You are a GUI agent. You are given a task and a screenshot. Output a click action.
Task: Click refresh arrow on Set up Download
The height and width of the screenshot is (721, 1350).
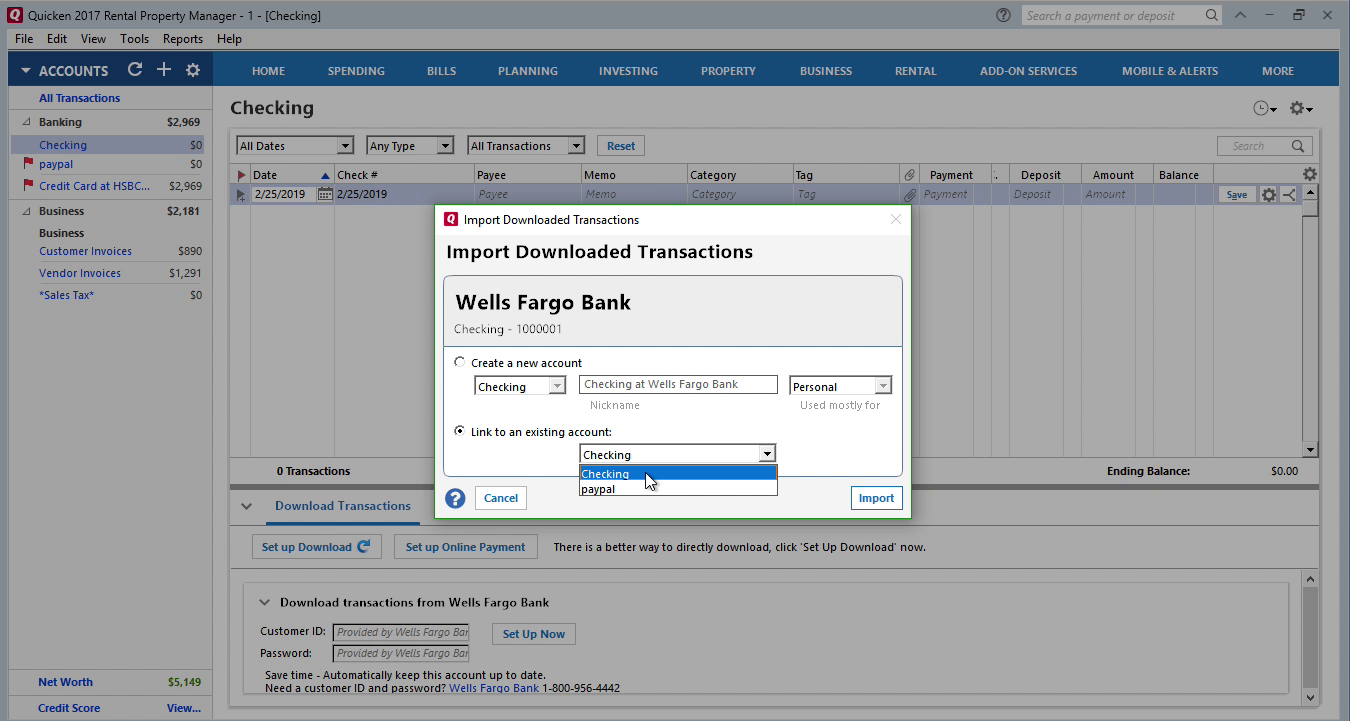pos(363,546)
